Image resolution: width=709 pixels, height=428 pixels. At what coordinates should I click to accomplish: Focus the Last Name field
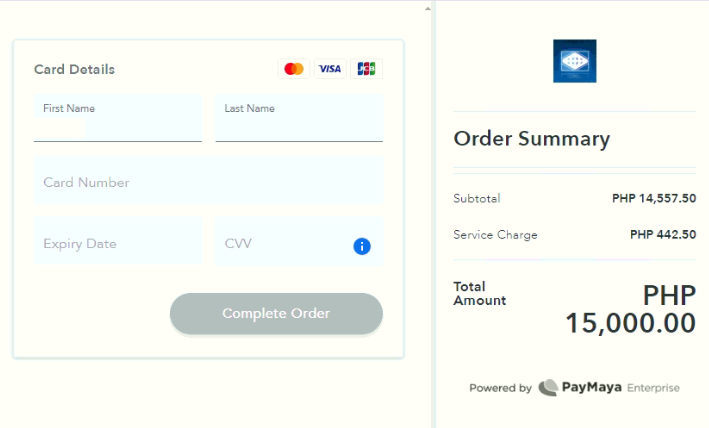coord(299,118)
